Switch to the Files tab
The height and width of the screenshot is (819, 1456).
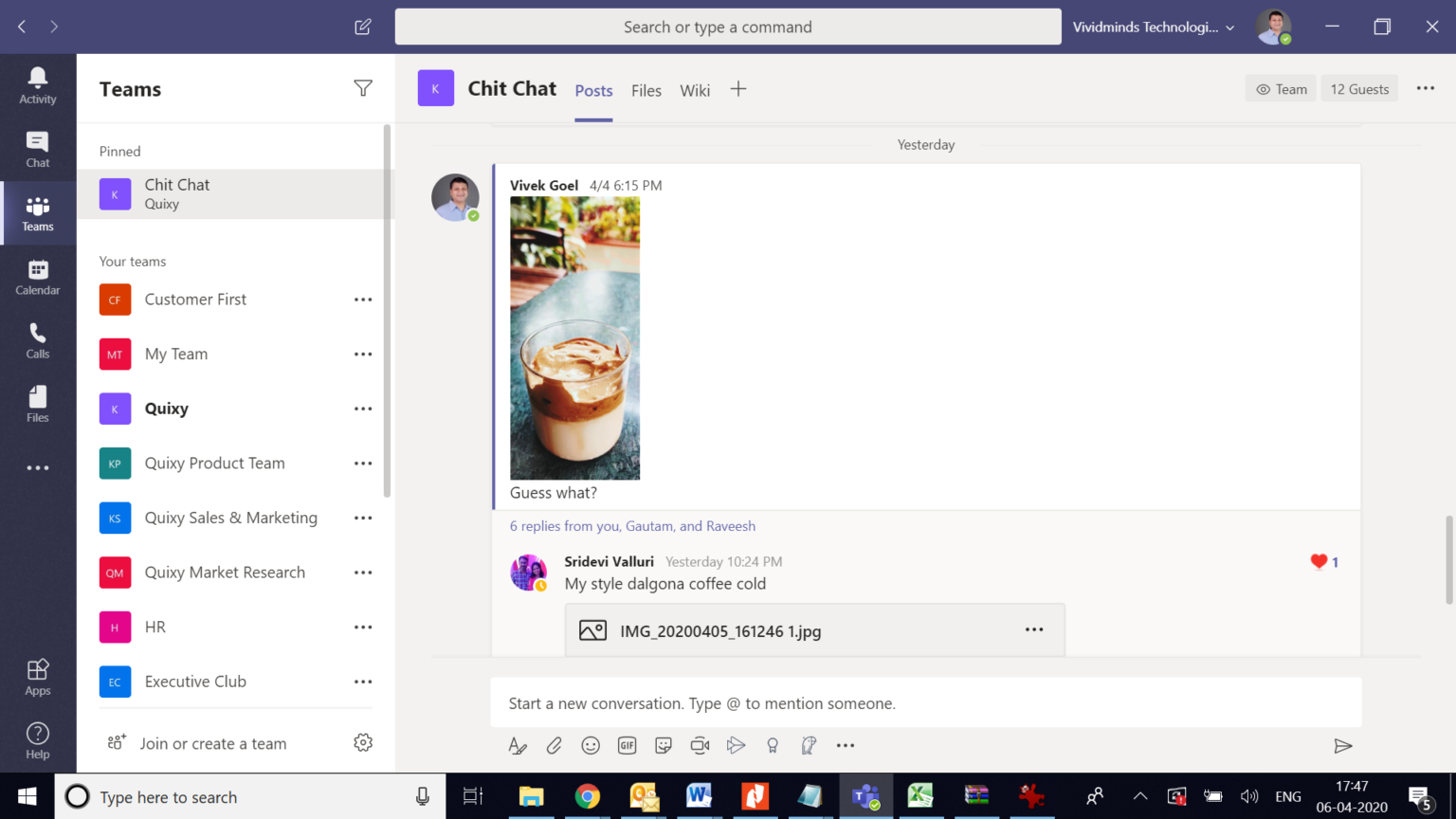646,90
